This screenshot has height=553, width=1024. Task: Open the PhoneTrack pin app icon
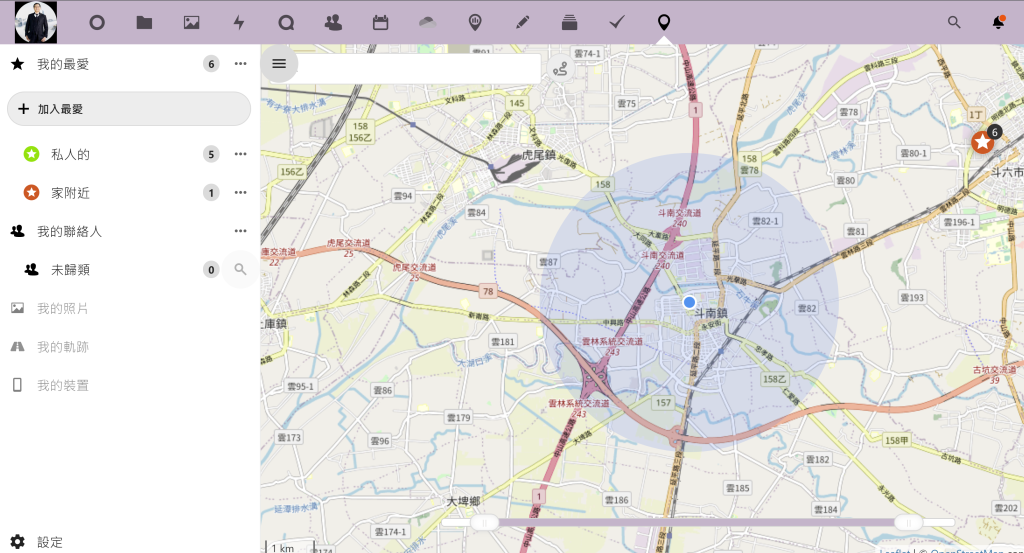pyautogui.click(x=475, y=23)
